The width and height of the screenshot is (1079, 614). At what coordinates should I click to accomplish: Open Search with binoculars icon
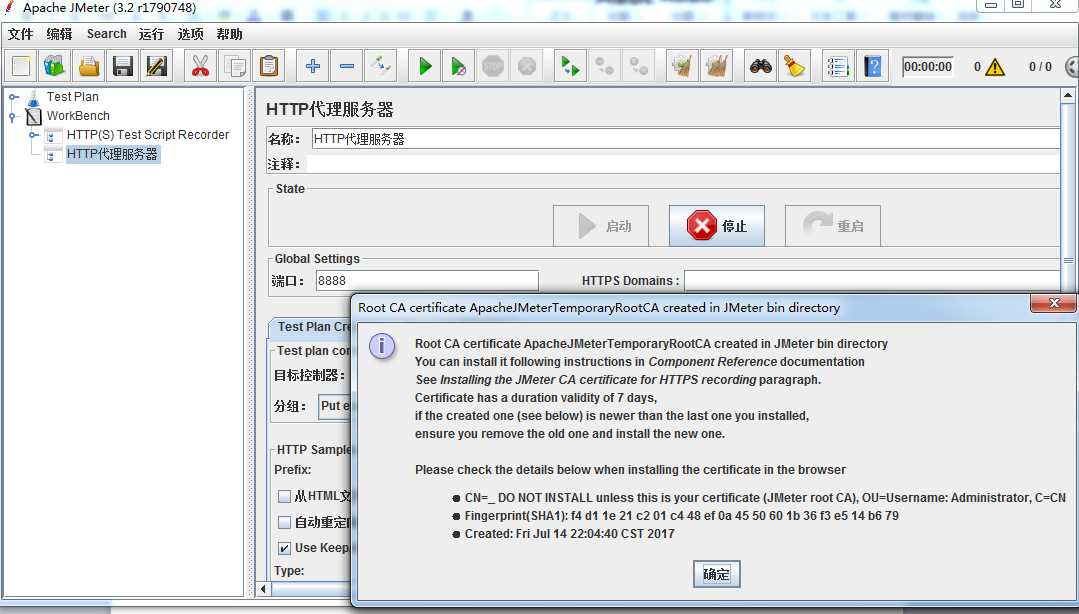click(760, 67)
